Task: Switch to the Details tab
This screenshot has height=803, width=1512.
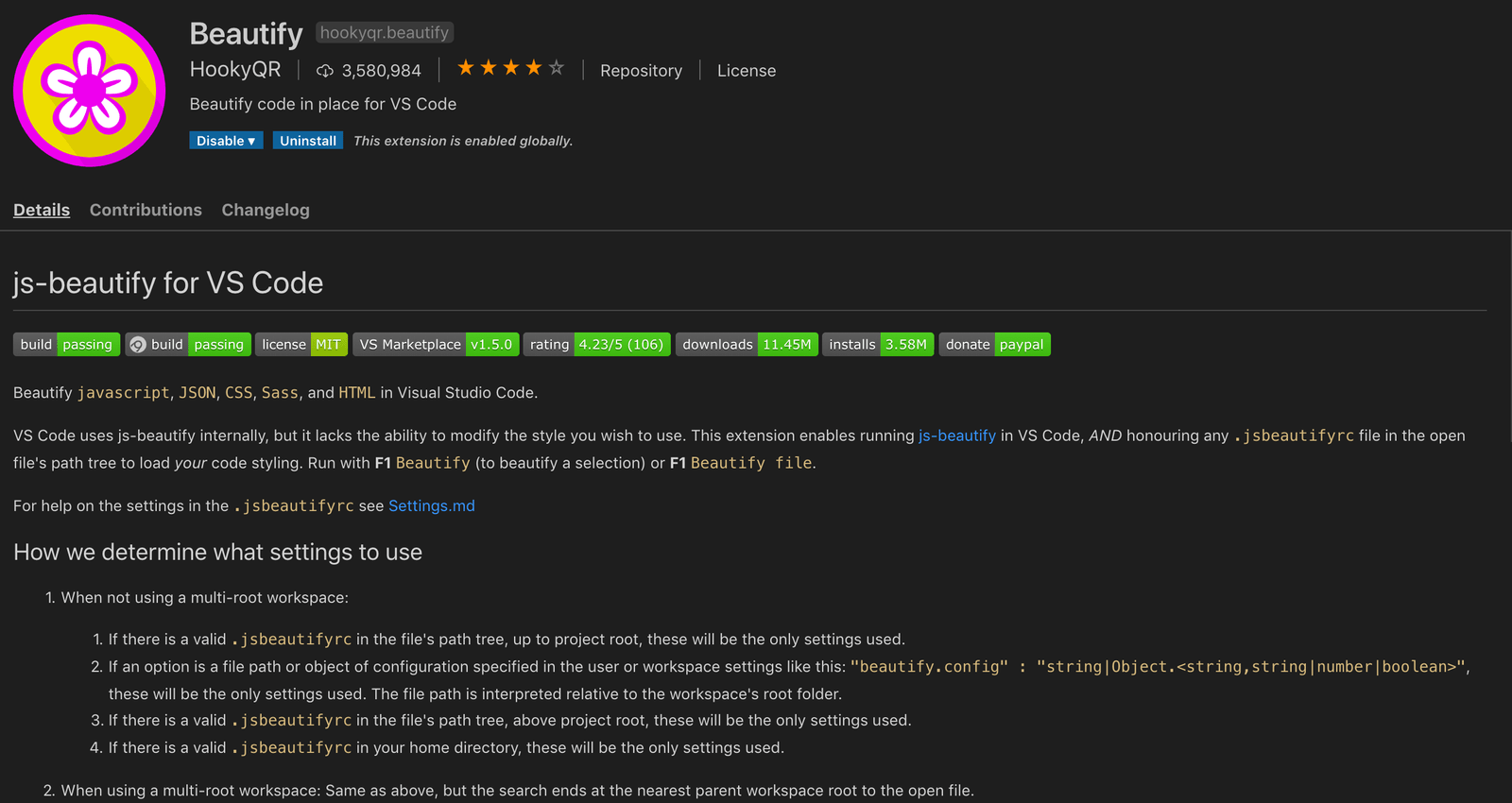Action: [42, 210]
